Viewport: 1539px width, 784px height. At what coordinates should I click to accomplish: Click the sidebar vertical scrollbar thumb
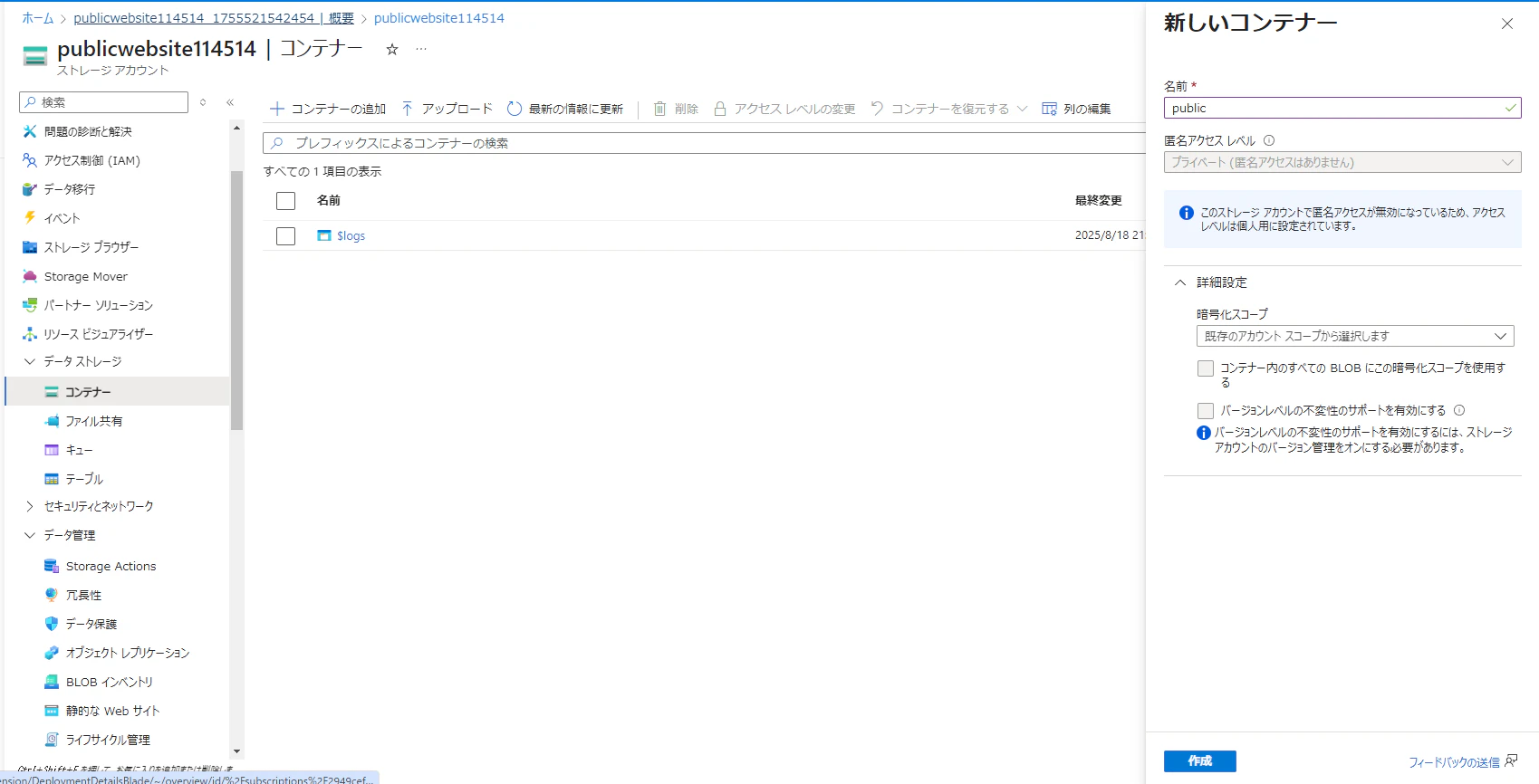(236, 301)
